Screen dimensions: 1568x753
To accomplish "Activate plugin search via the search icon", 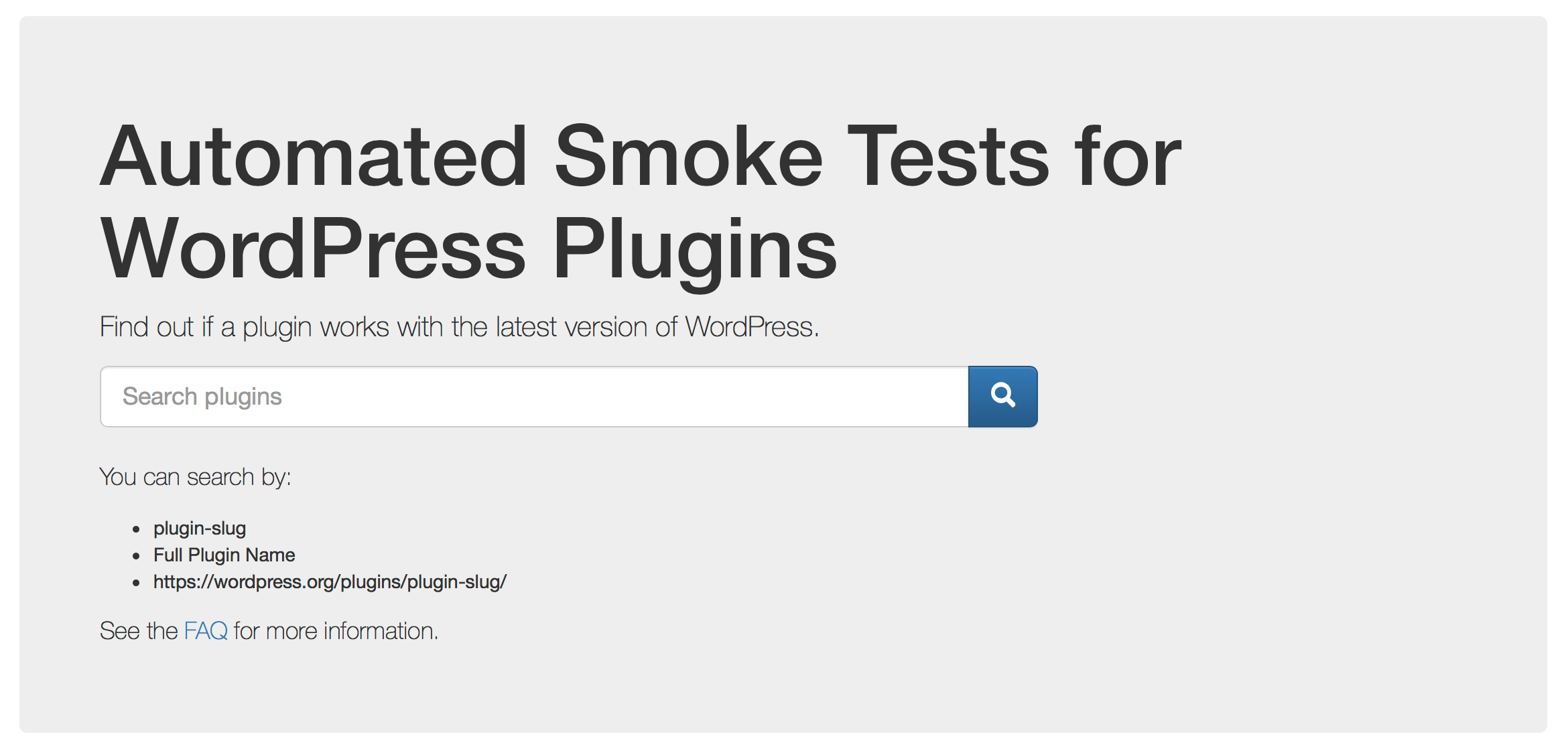I will coord(1002,396).
